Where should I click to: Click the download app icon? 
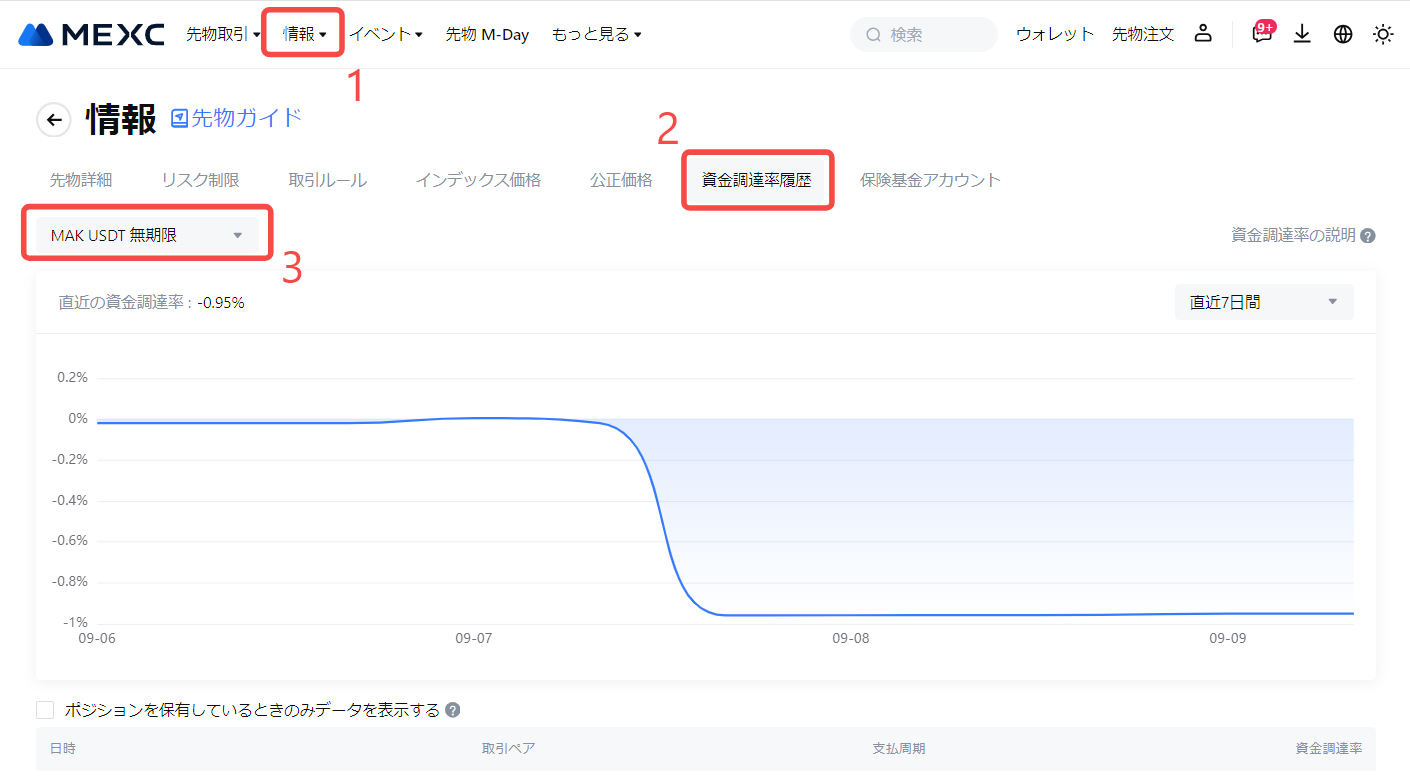(1301, 34)
